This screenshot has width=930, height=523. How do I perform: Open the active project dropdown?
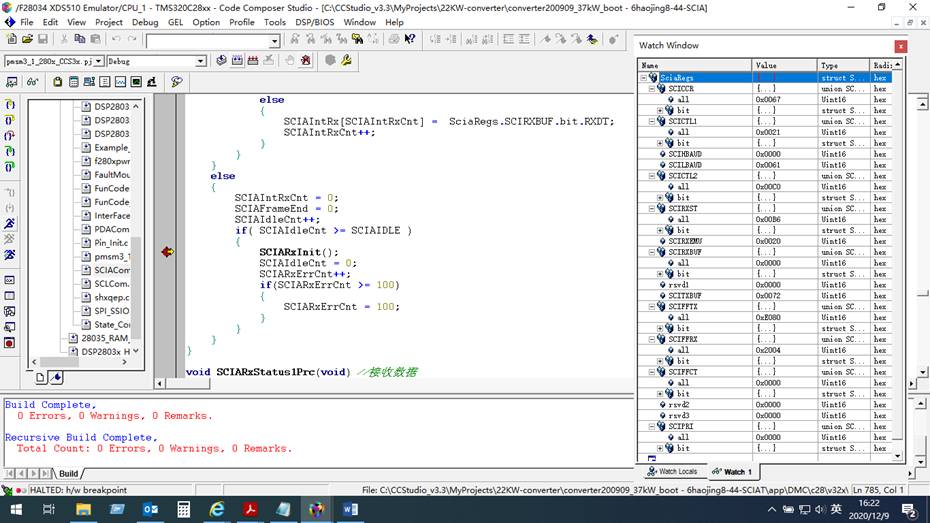98,61
